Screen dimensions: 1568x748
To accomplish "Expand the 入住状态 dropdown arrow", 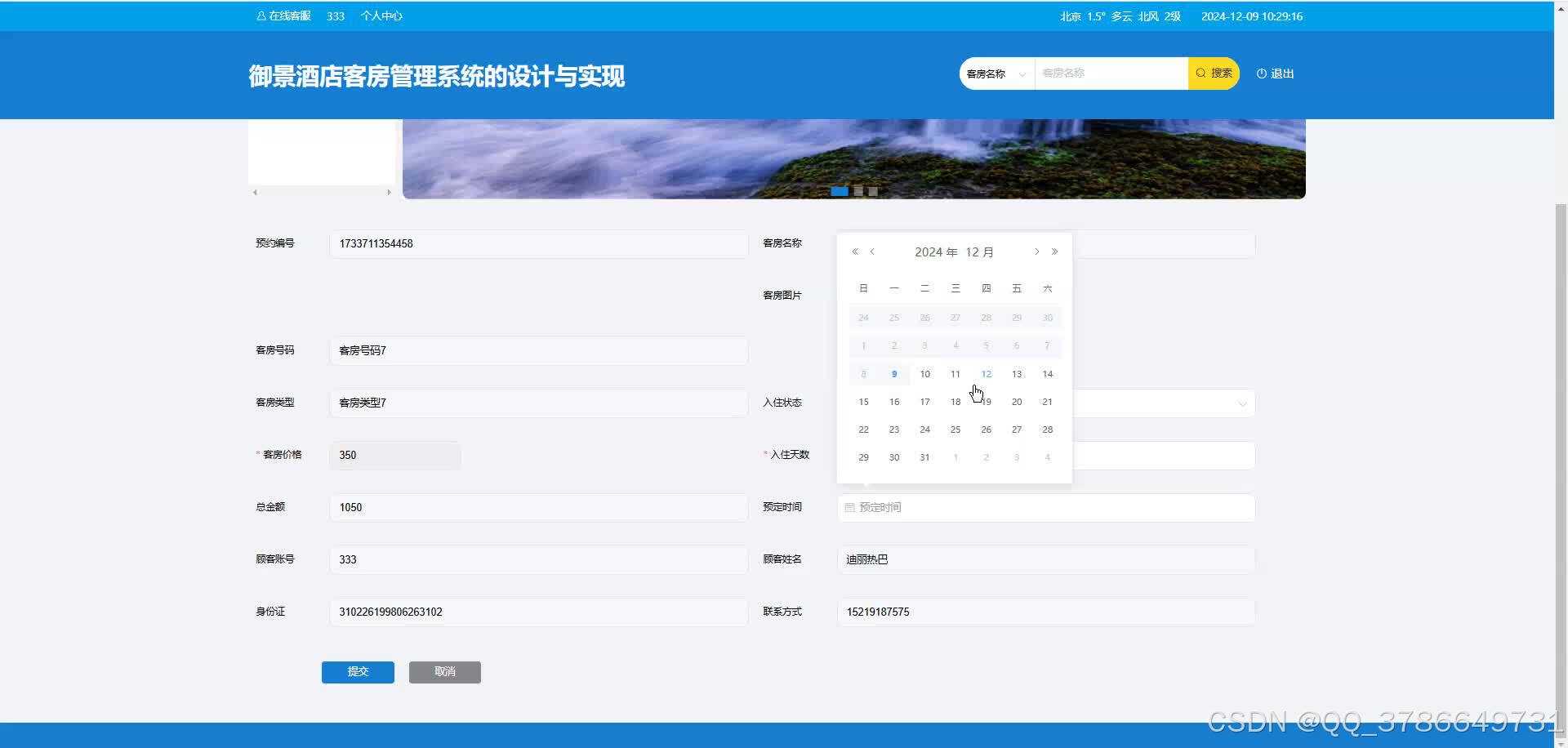I will point(1242,403).
